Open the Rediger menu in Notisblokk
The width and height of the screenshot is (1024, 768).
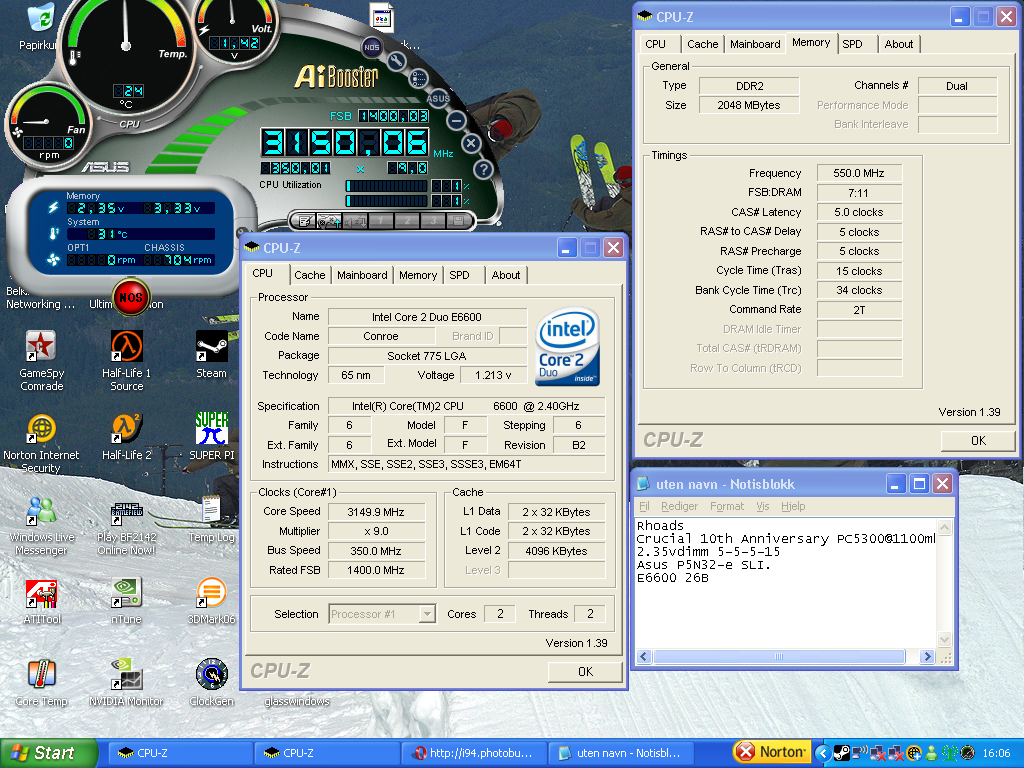coord(679,506)
